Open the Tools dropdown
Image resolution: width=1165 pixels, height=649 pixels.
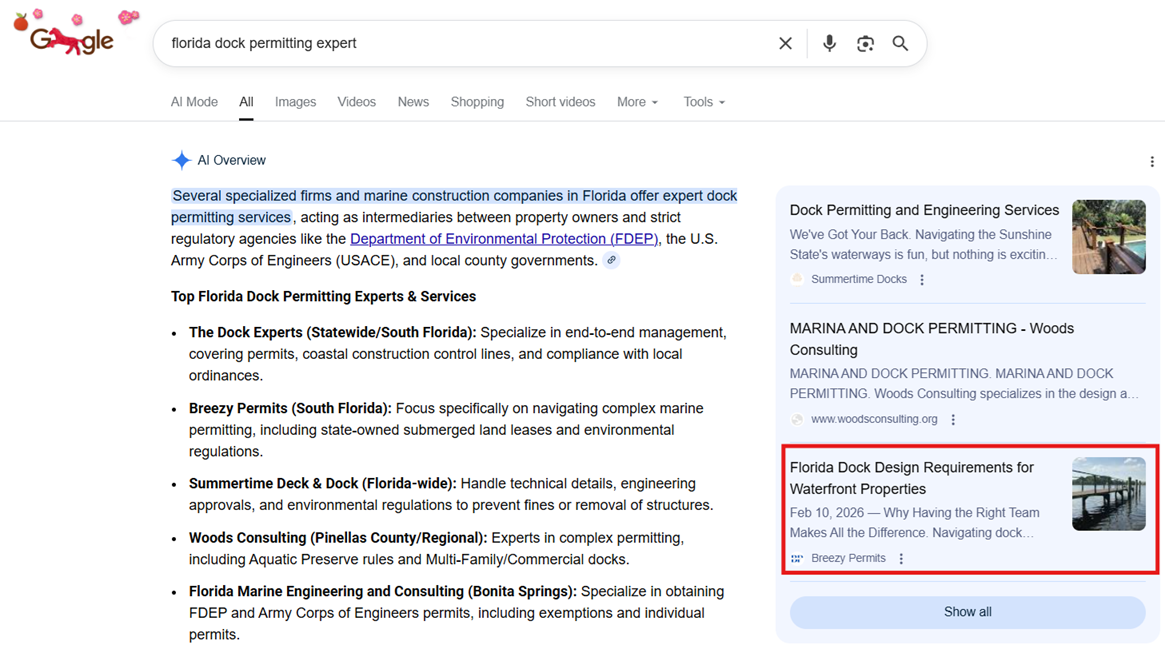(x=704, y=102)
